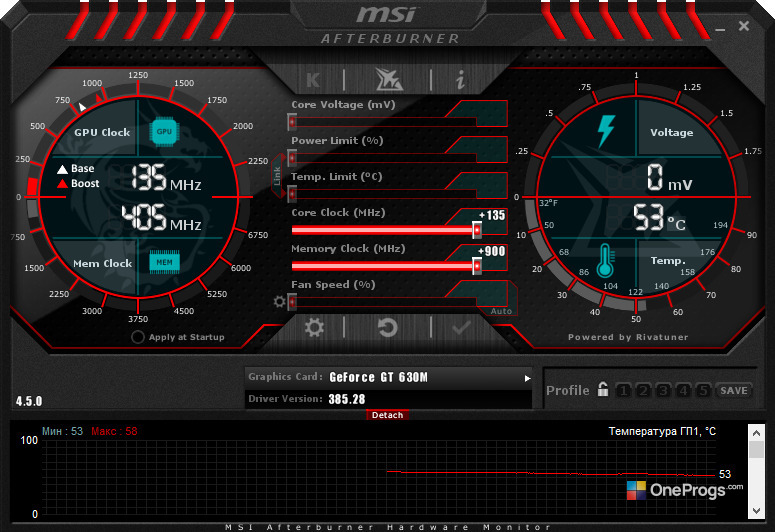Enable Apply at Startup

(x=138, y=337)
